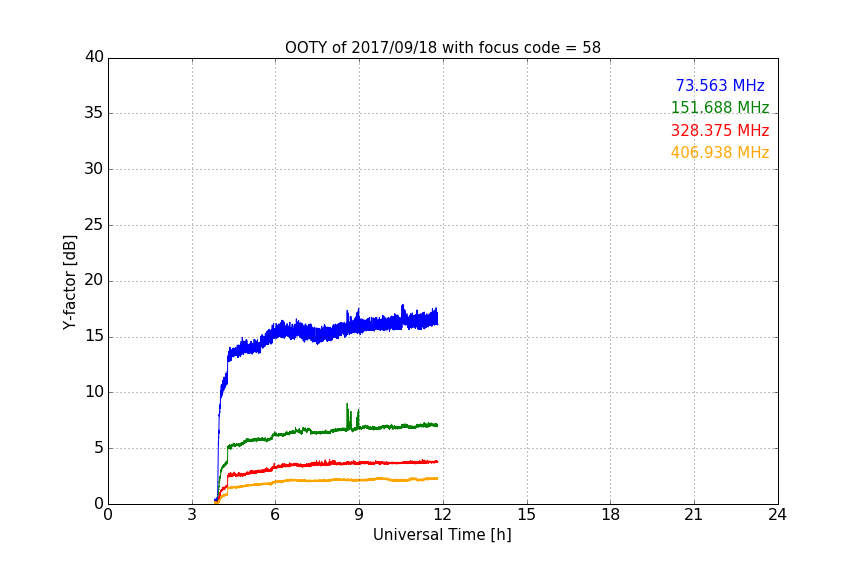Click the 'Y-factor [dB]' y-axis label
Viewport: 864px width, 576px height.
coord(69,282)
